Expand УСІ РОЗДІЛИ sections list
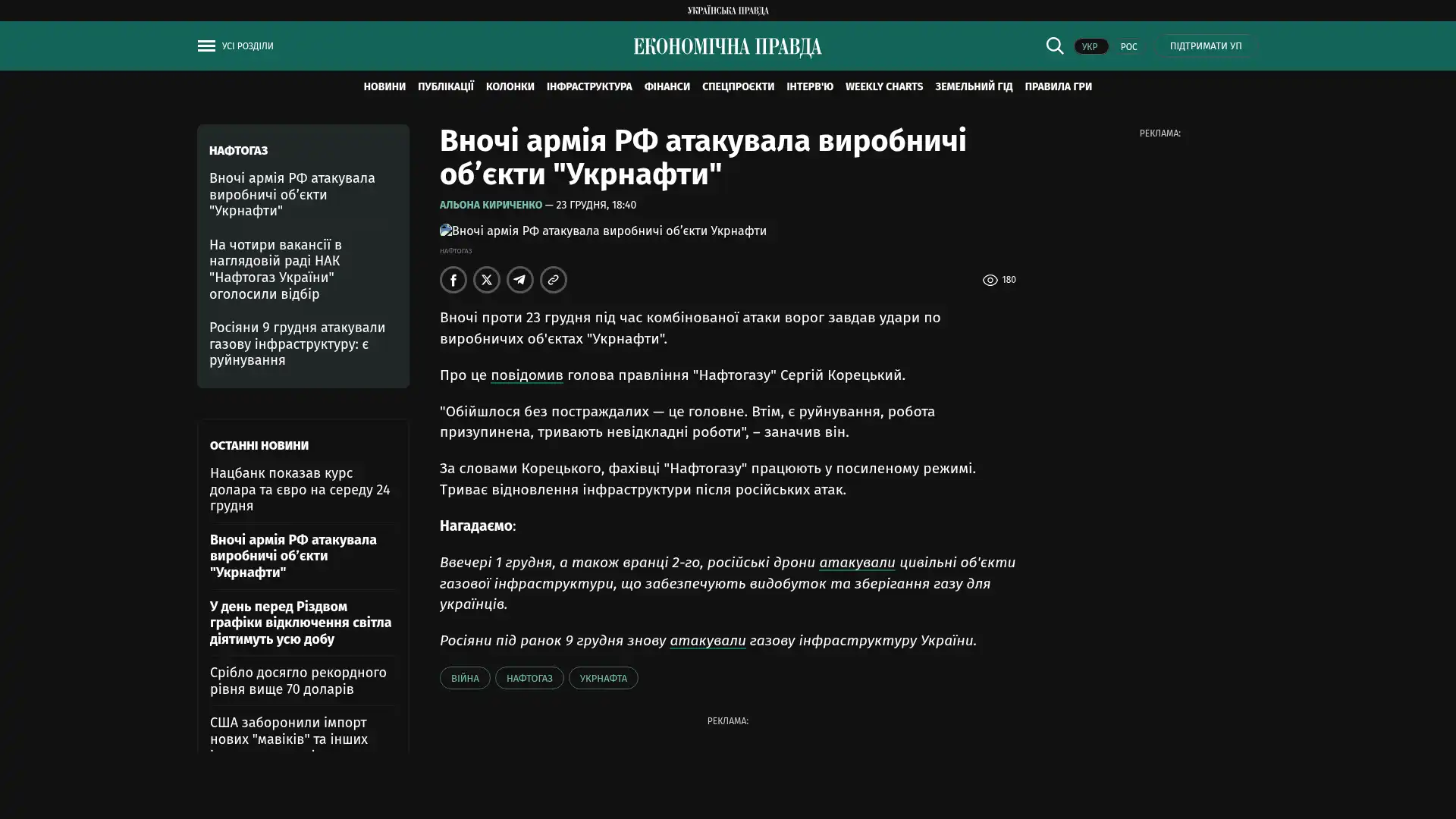Viewport: 1456px width, 819px height. pyautogui.click(x=248, y=46)
